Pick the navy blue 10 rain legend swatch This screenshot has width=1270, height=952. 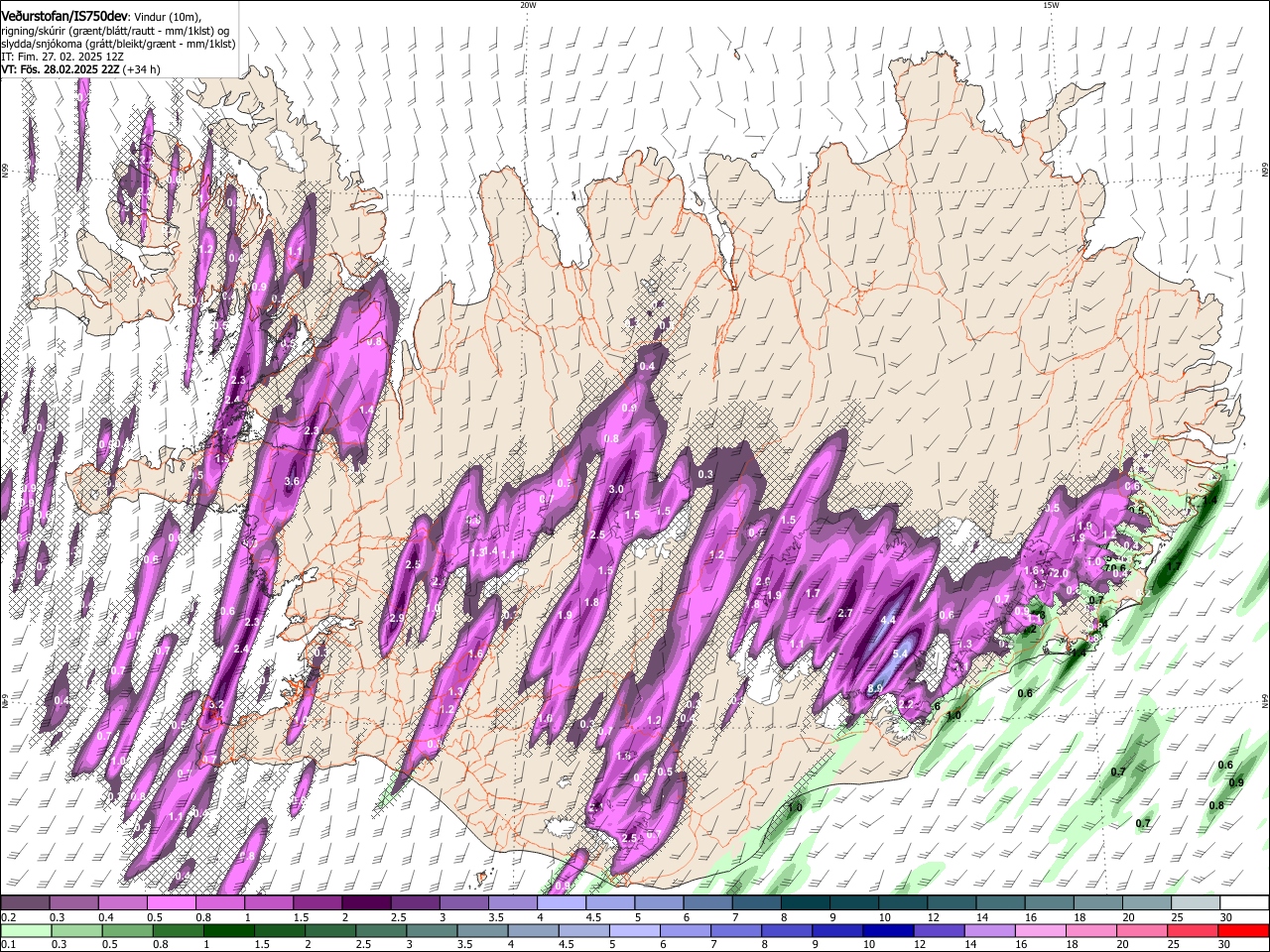pos(888,931)
